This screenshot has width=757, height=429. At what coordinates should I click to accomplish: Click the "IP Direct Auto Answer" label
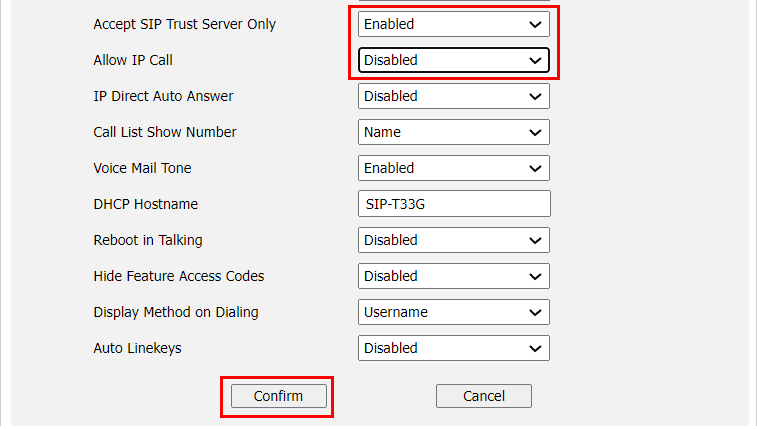[x=163, y=96]
